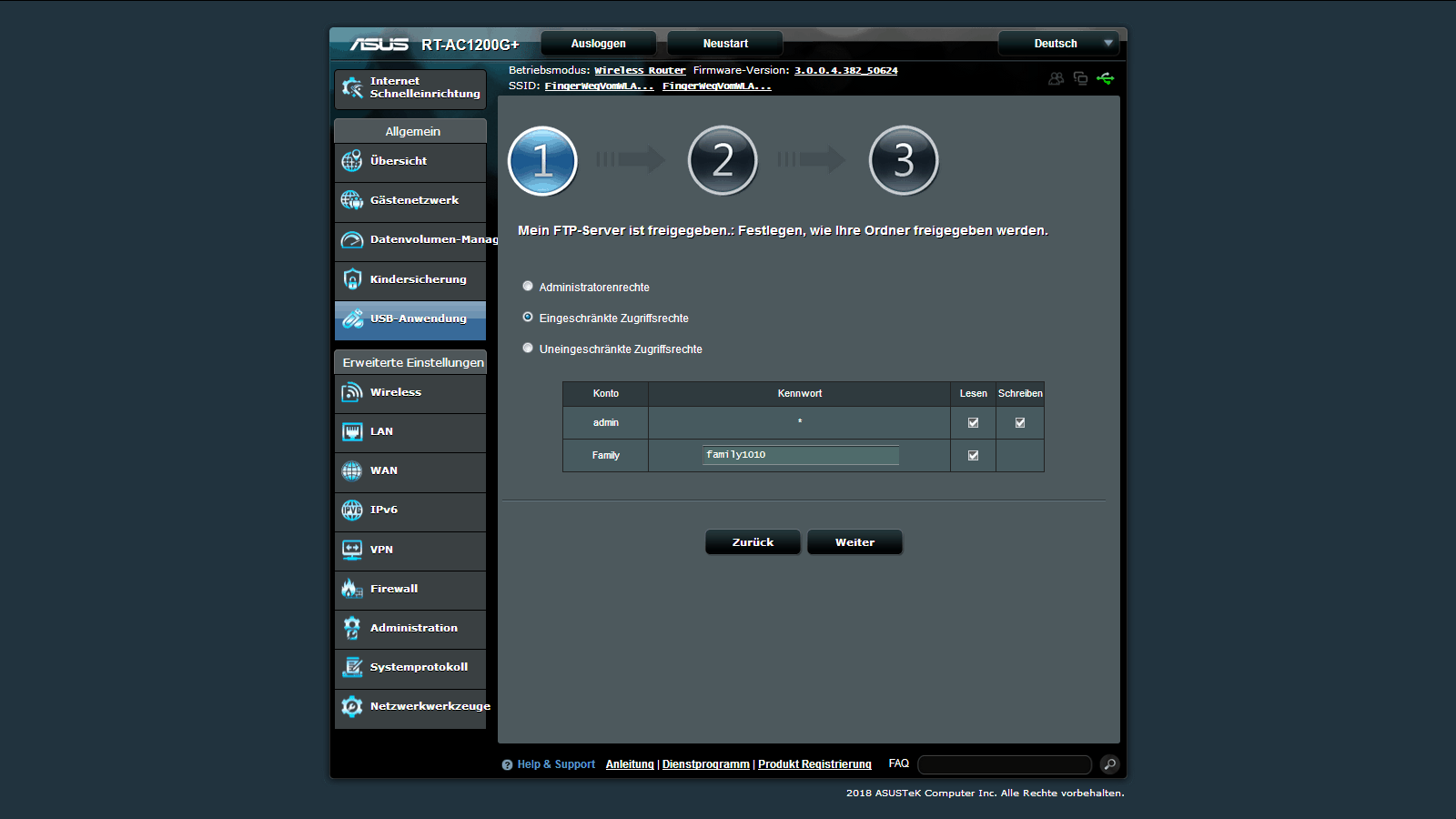Click the network copy status icon
This screenshot has height=819, width=1456.
tap(1080, 78)
